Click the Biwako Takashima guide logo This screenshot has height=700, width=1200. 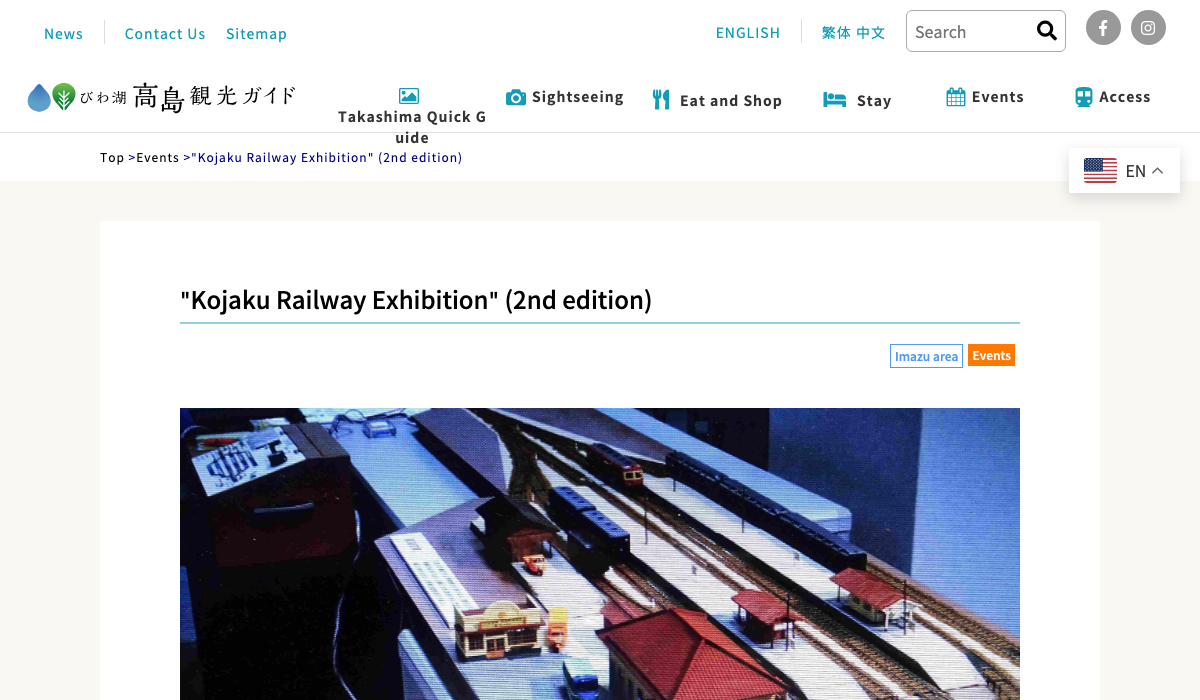[x=162, y=97]
